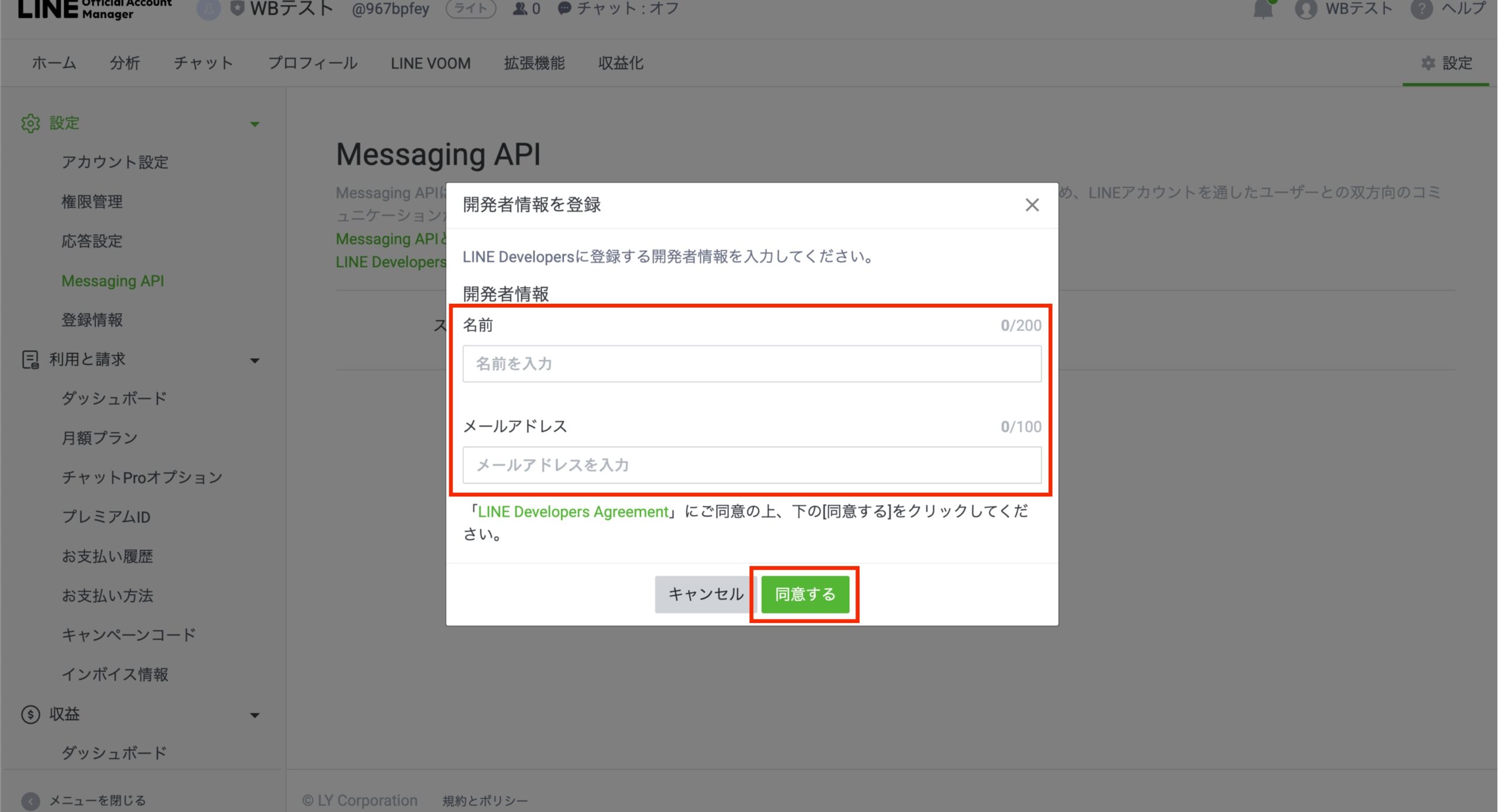Collapse the 収益 section arrow
Screen dimensions: 1499x812
click(255, 715)
